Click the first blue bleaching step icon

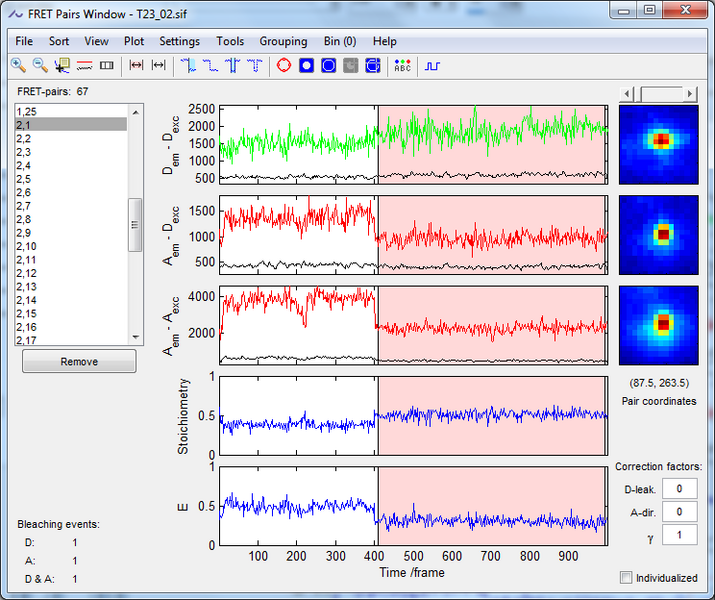pos(190,66)
